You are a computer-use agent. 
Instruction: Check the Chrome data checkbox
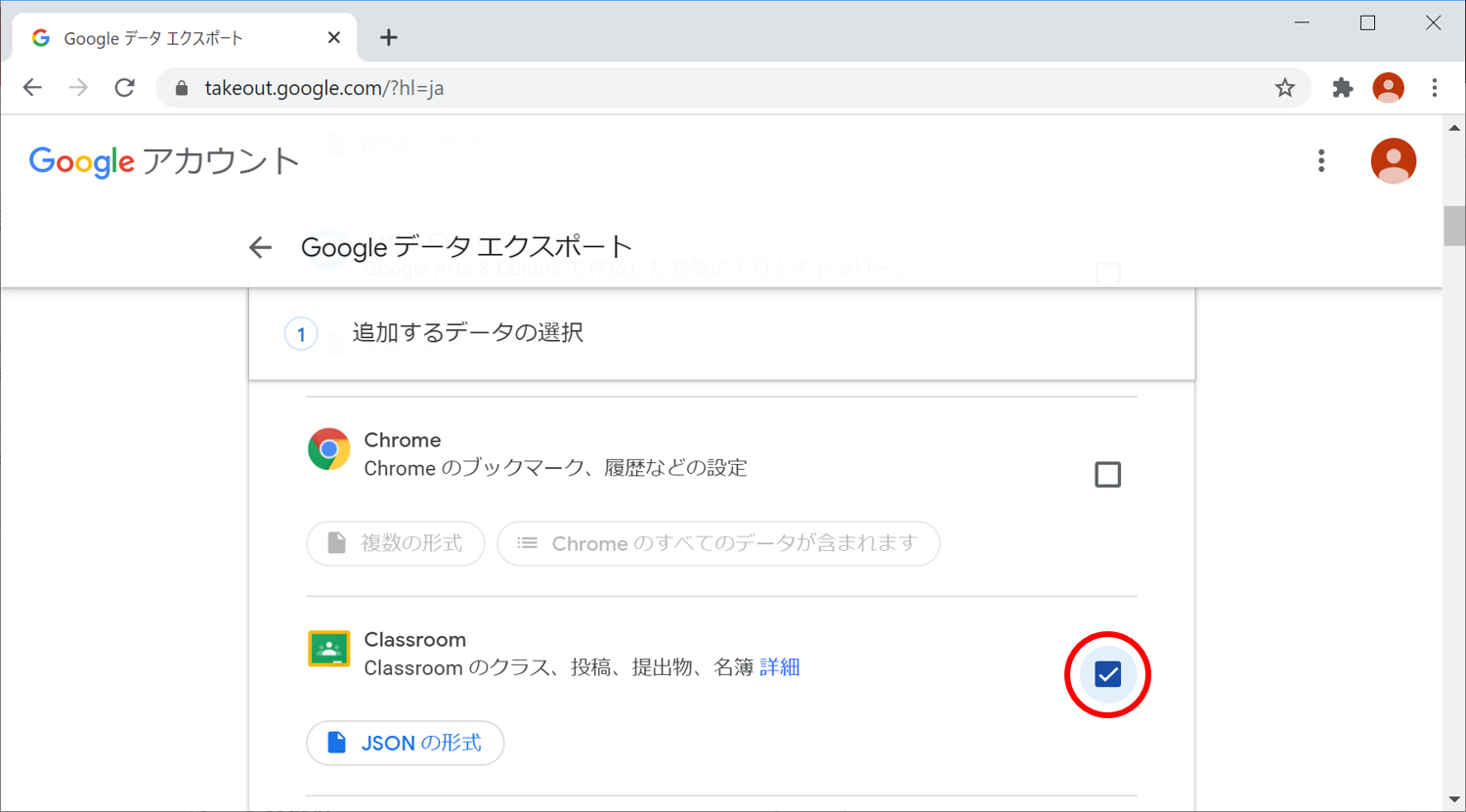(1107, 475)
